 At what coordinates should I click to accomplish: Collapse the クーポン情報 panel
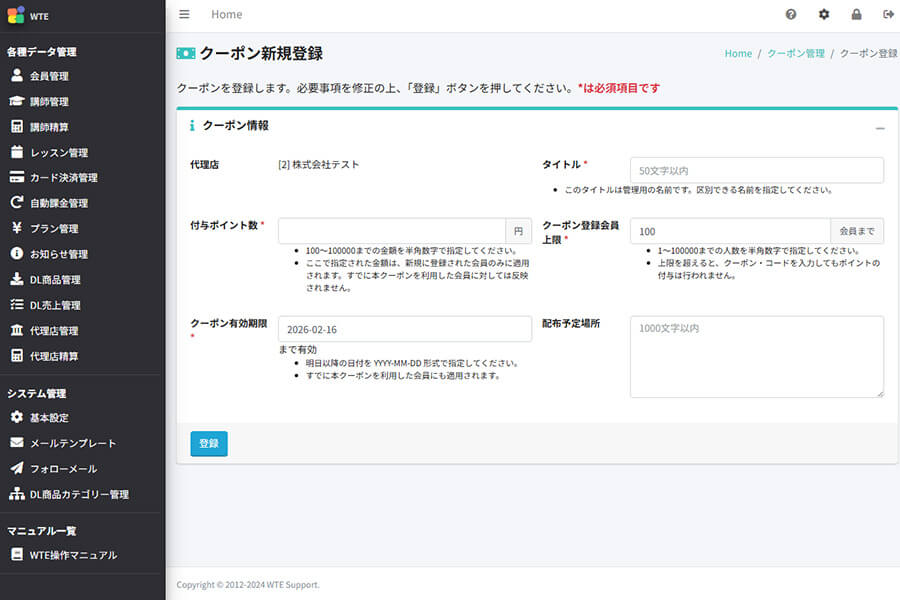[x=881, y=128]
